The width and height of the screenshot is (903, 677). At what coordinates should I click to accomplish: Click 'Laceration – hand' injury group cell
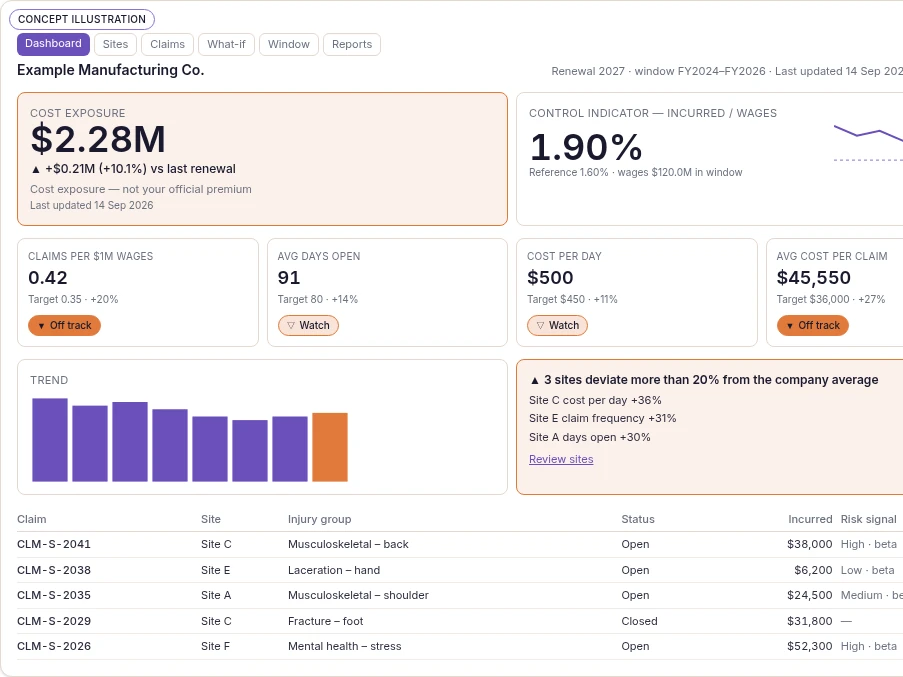pyautogui.click(x=334, y=570)
